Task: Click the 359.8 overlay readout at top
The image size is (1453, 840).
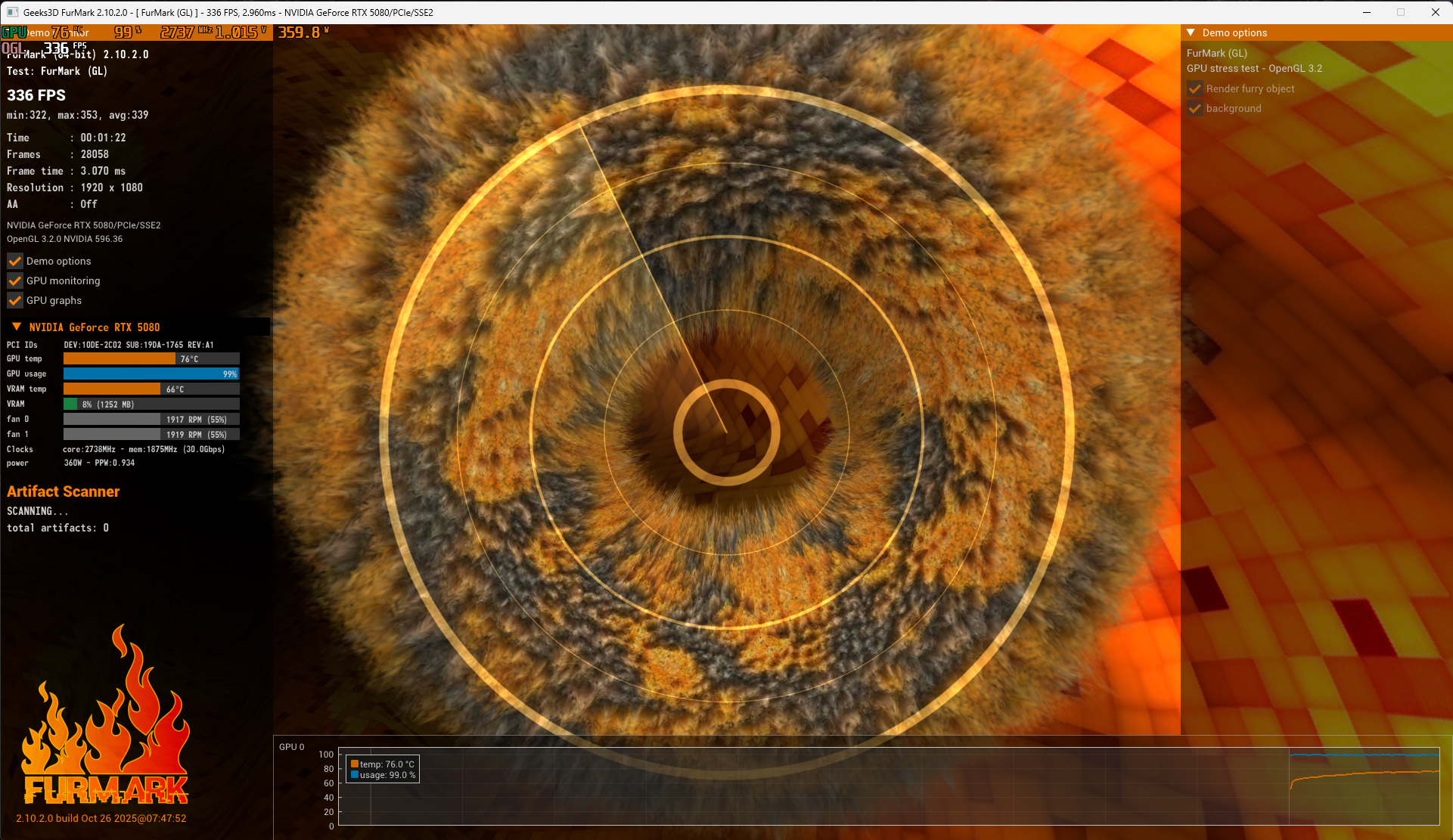Action: pos(304,33)
